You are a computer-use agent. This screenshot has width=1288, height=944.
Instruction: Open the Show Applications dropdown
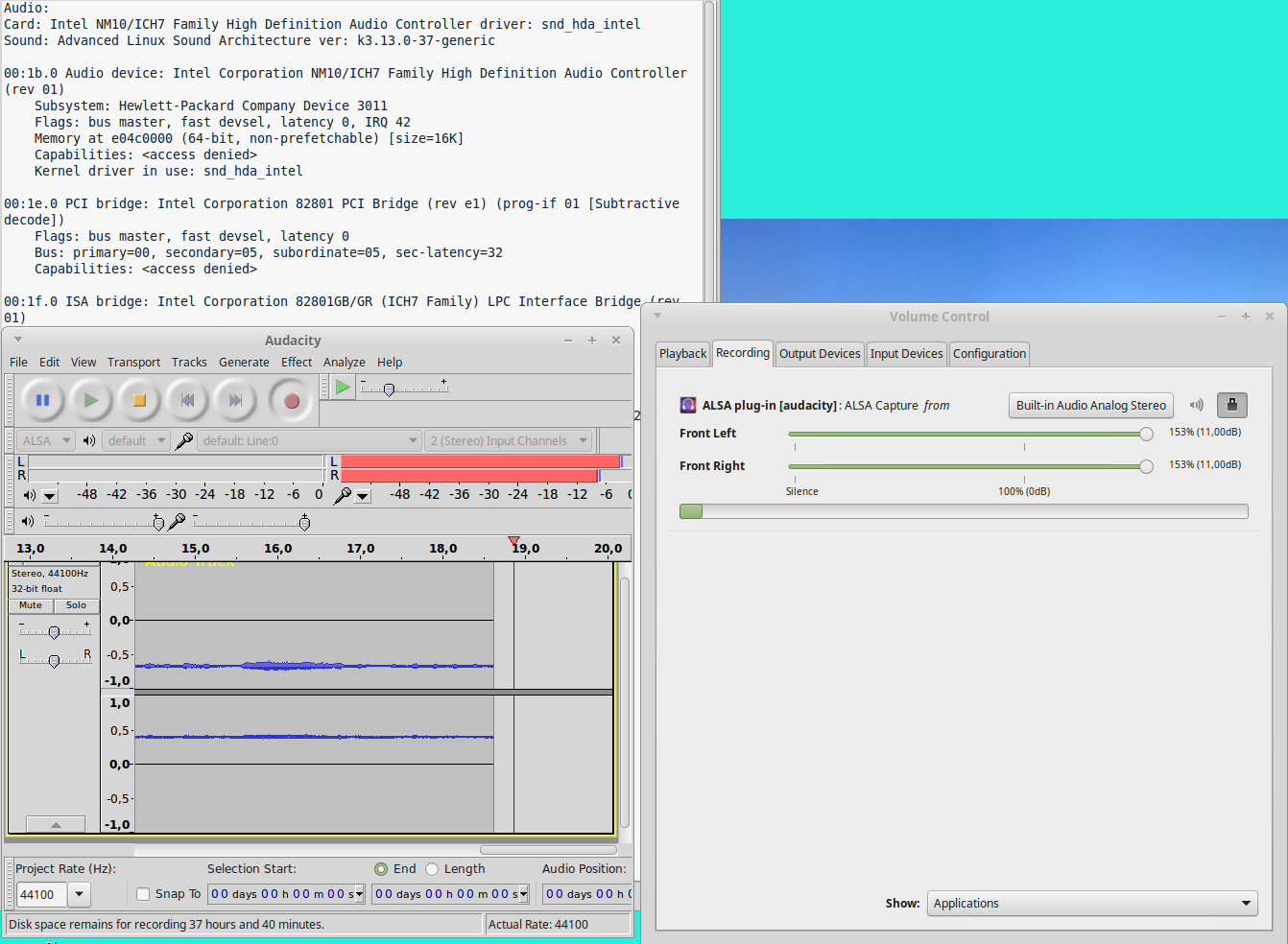(1092, 904)
